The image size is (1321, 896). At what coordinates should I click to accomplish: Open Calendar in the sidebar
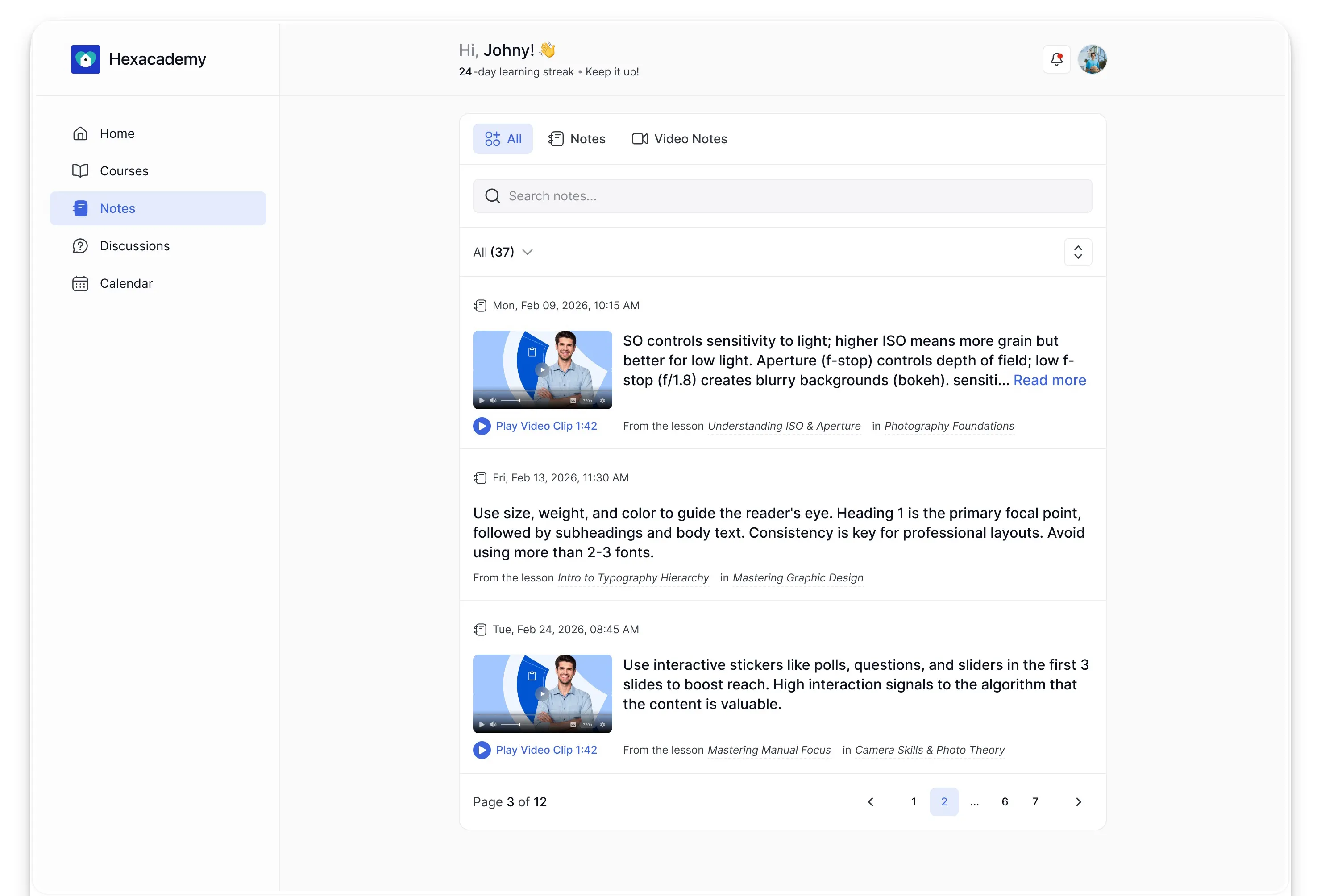pos(158,283)
